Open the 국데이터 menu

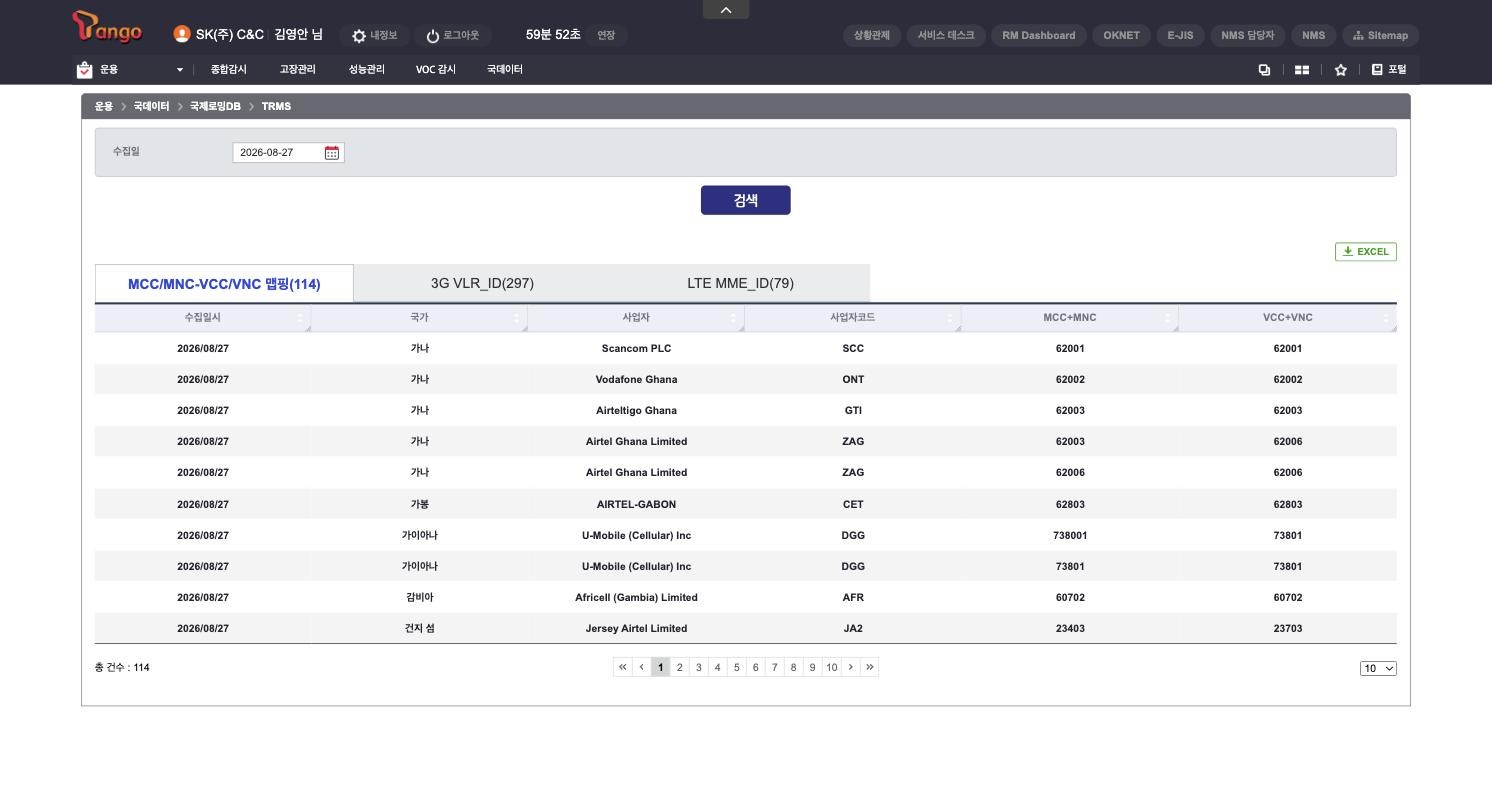point(505,69)
